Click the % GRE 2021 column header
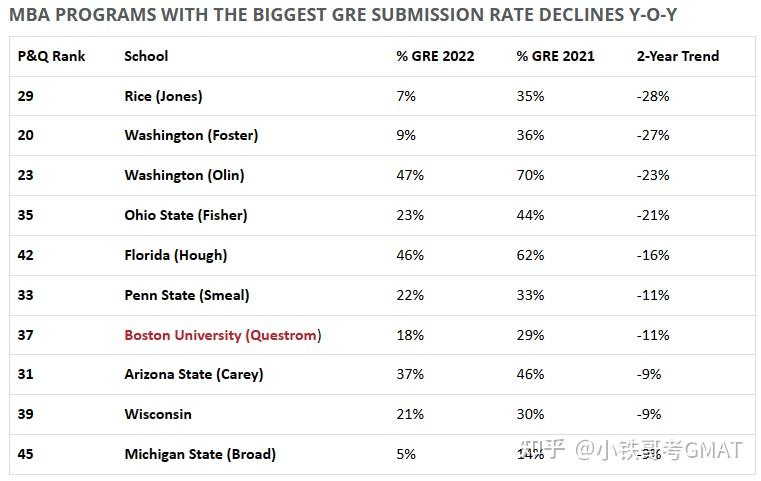 tap(555, 56)
